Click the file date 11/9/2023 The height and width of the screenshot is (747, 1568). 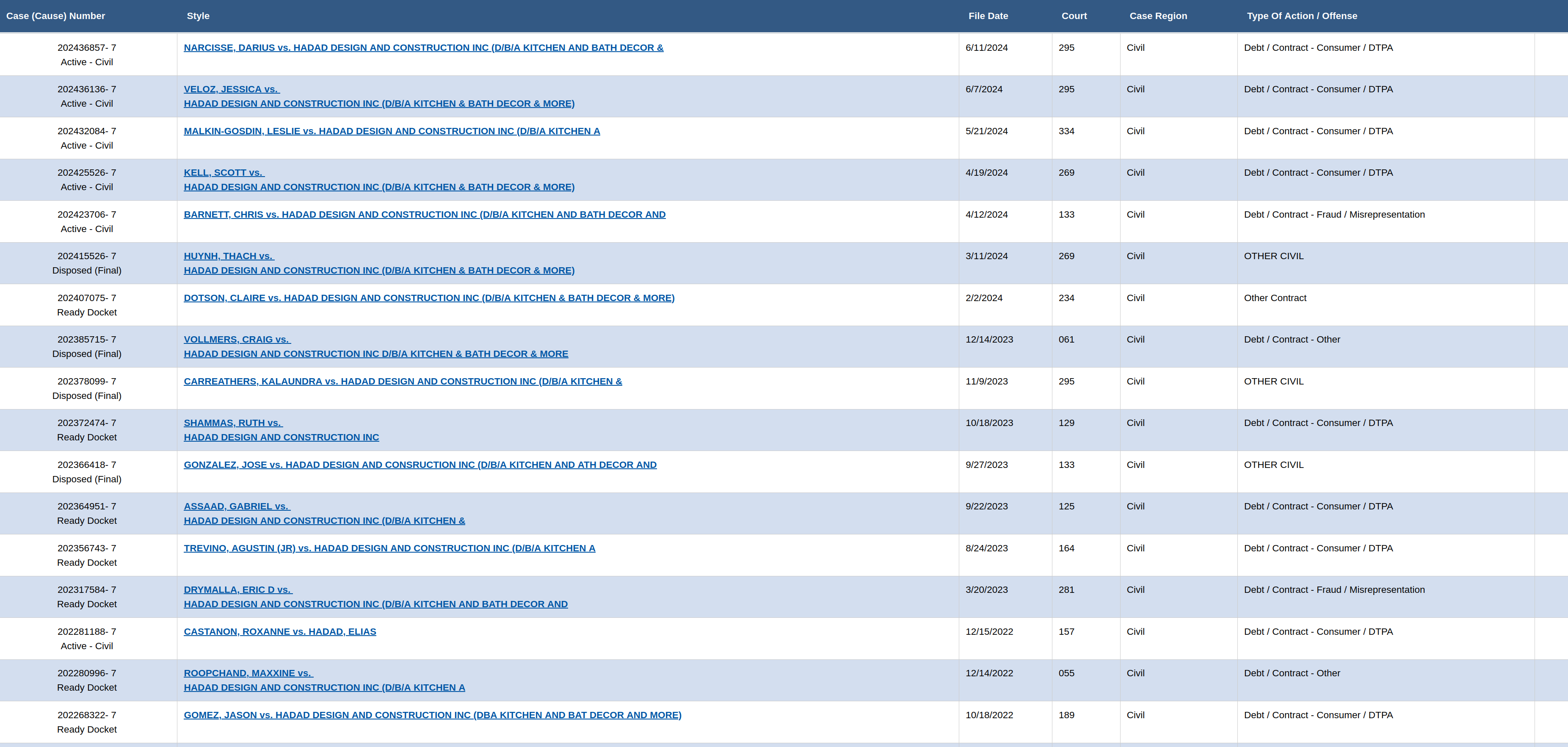click(986, 381)
